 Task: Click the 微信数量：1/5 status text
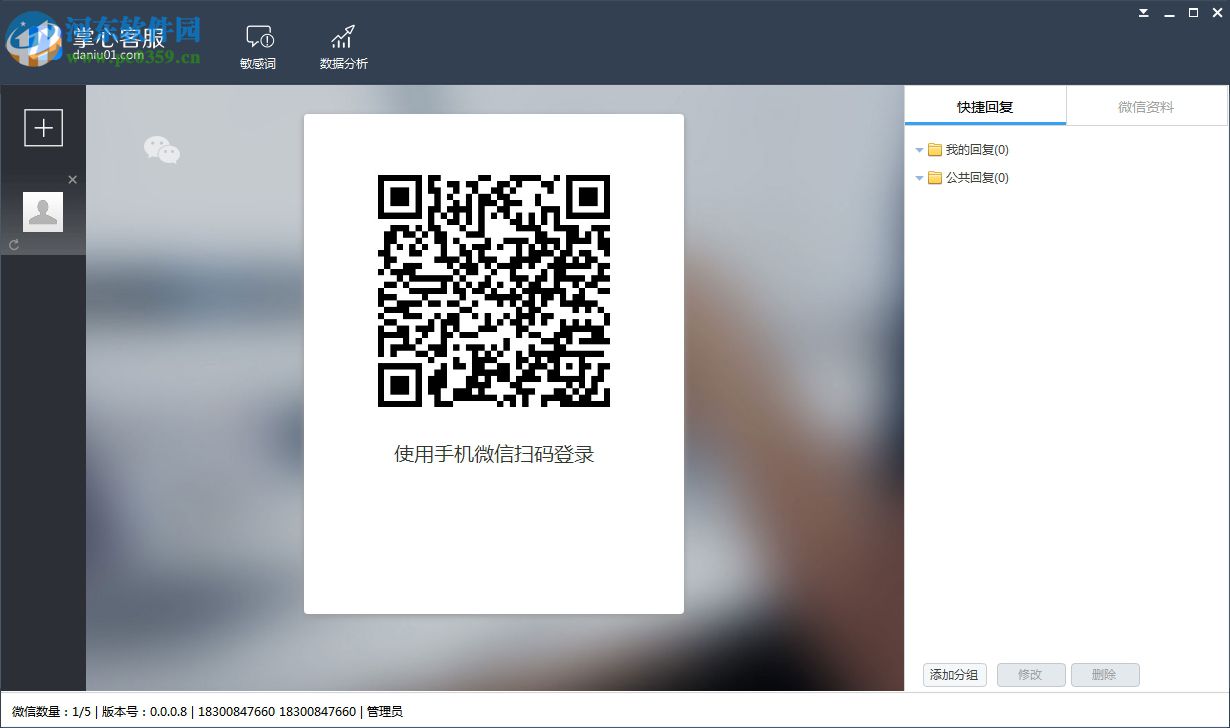point(51,712)
